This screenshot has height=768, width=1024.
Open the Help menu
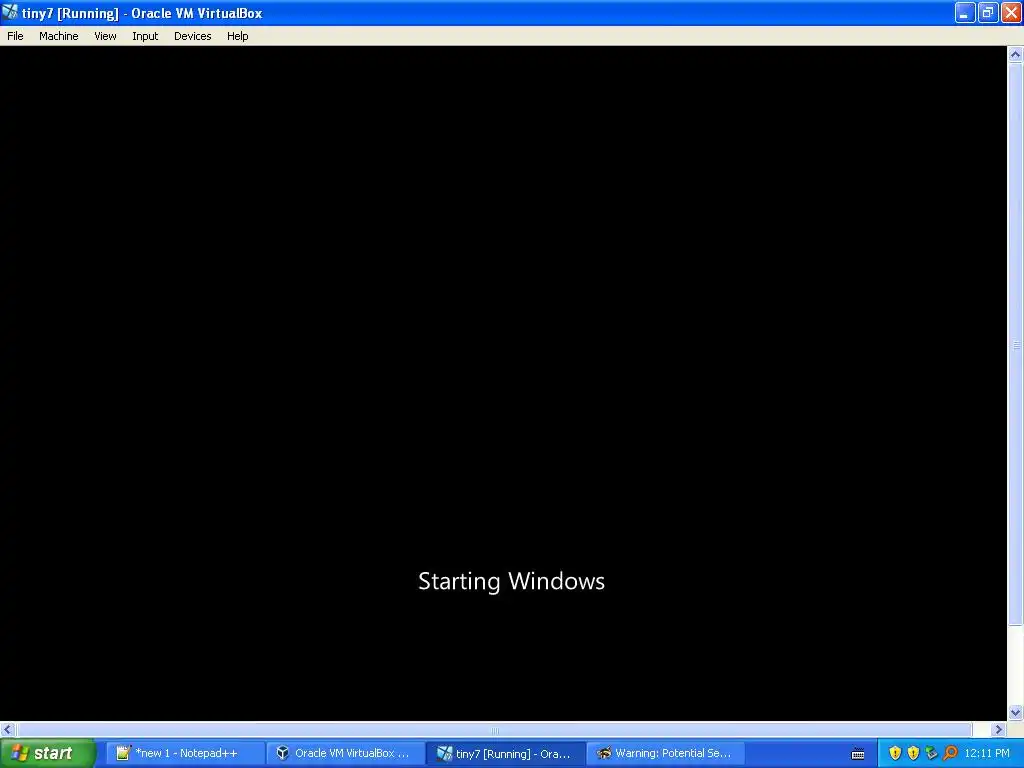coord(238,36)
